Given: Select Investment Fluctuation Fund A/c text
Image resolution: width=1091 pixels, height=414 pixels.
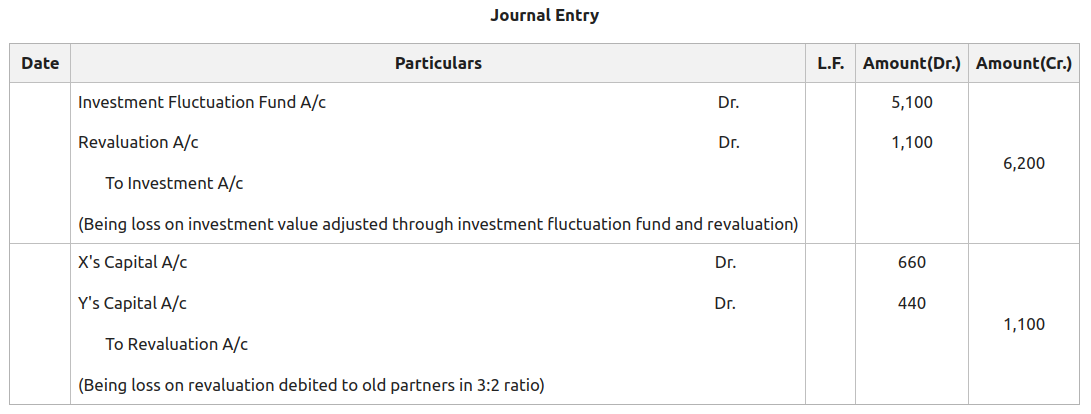Looking at the screenshot, I should [202, 103].
